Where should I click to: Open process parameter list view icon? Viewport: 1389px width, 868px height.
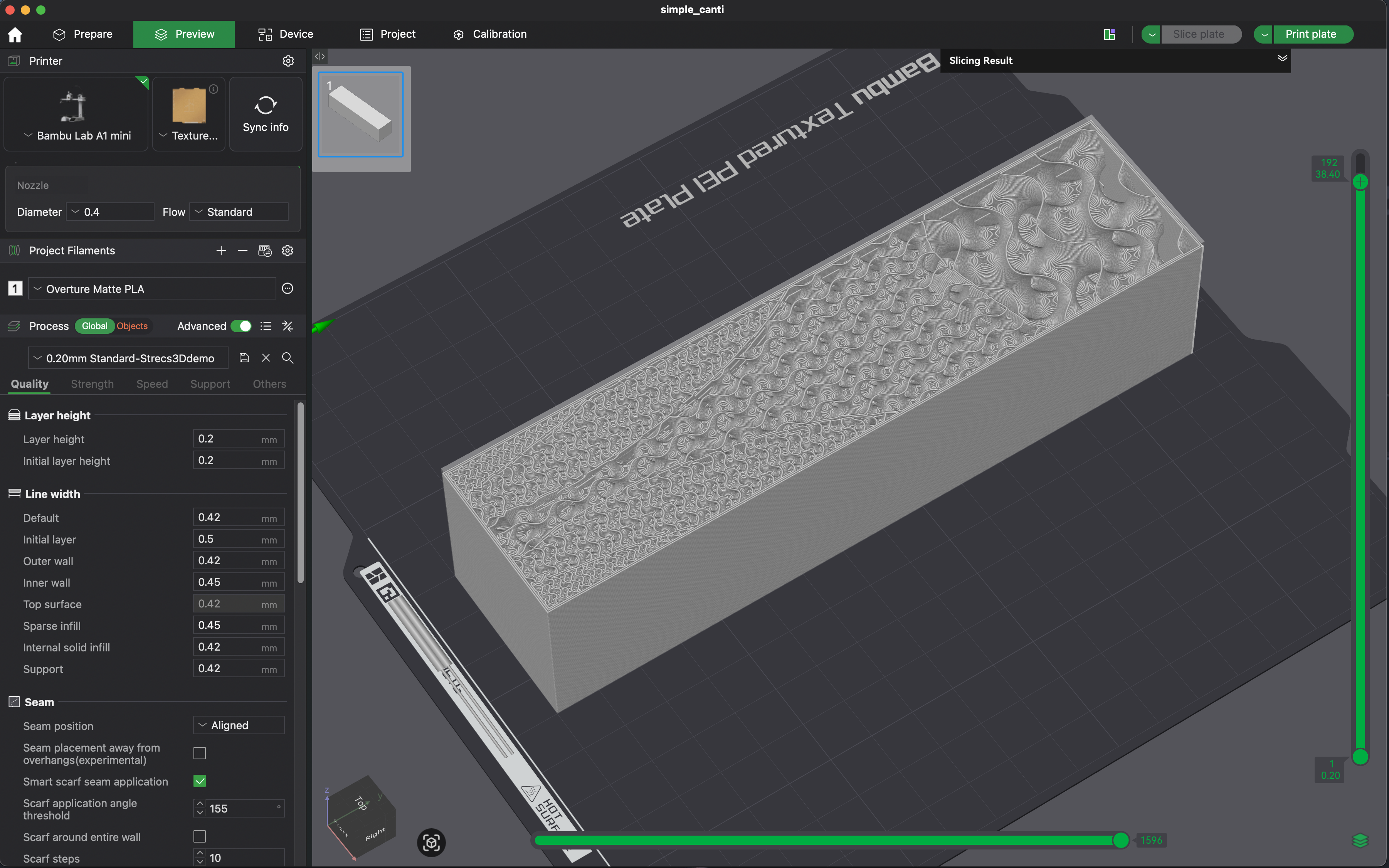[266, 325]
